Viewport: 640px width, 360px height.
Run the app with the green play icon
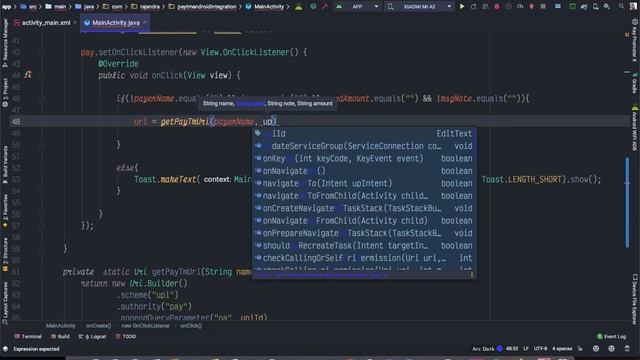tap(462, 7)
